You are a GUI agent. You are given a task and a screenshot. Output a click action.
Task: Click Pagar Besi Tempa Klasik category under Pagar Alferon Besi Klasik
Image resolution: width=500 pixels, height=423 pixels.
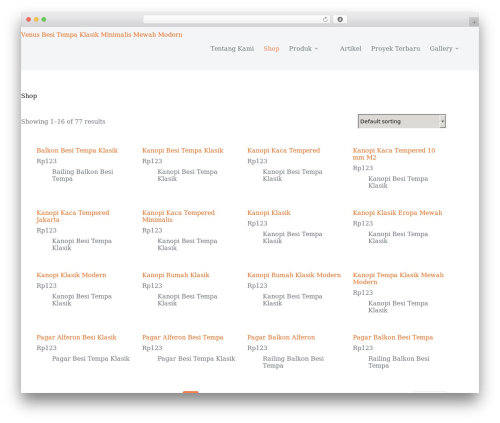[x=91, y=359]
